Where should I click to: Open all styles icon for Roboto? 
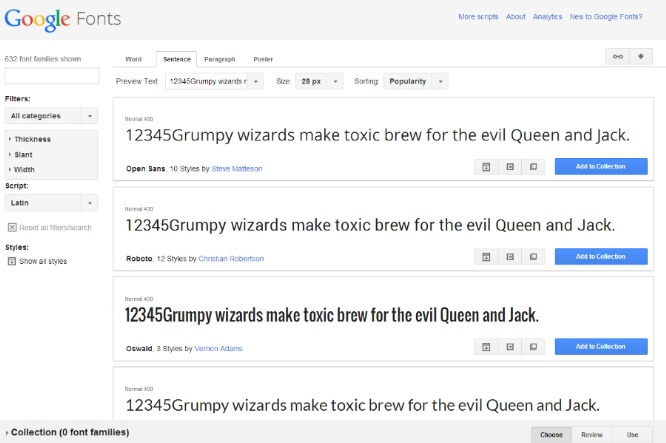pyautogui.click(x=486, y=257)
